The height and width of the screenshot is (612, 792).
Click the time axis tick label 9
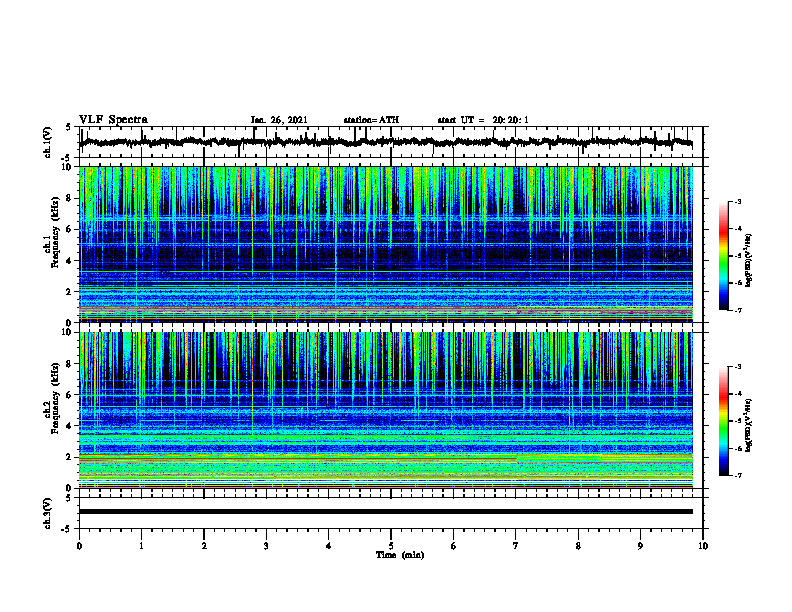pos(640,546)
